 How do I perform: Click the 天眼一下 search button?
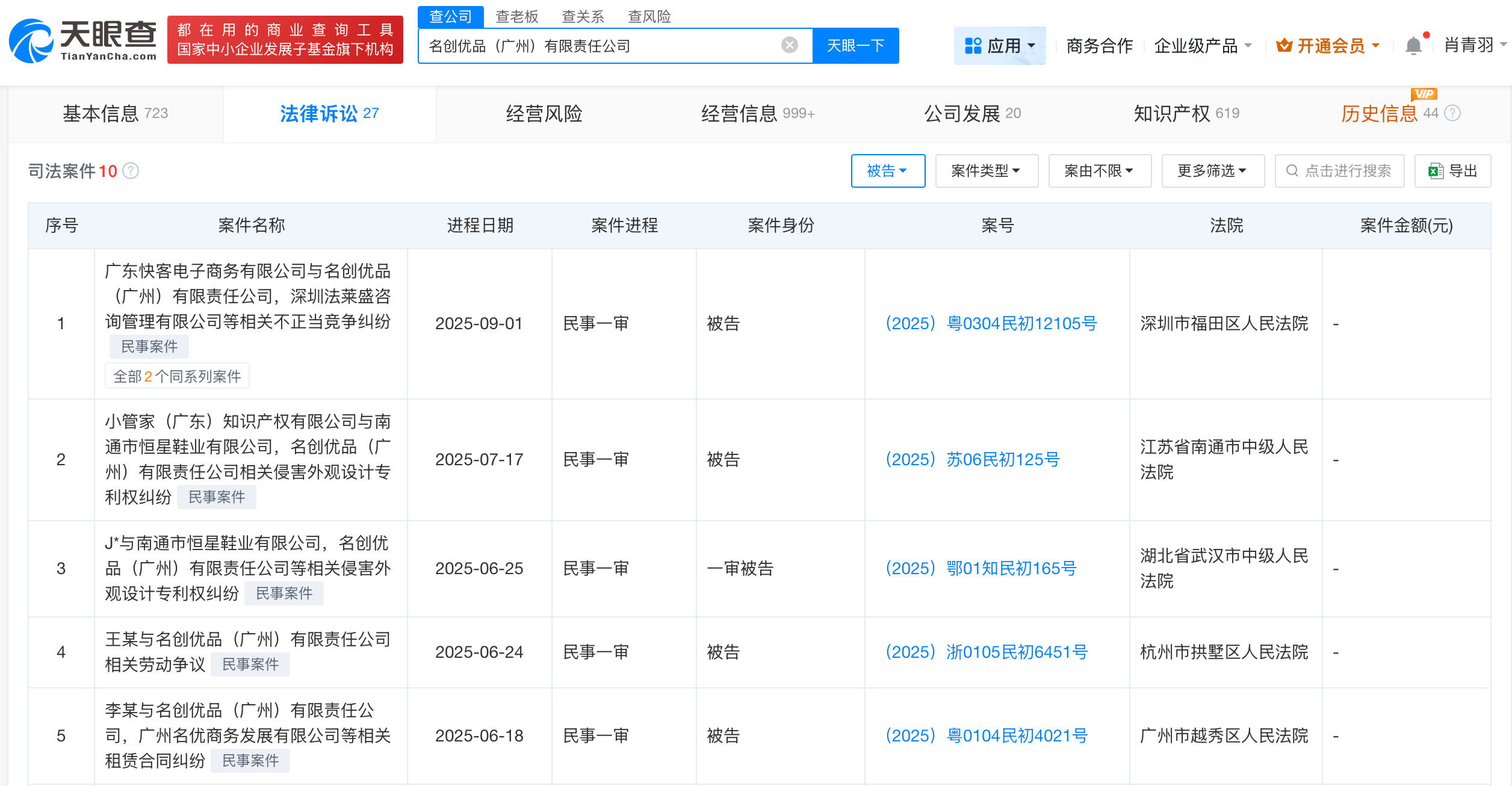click(856, 45)
